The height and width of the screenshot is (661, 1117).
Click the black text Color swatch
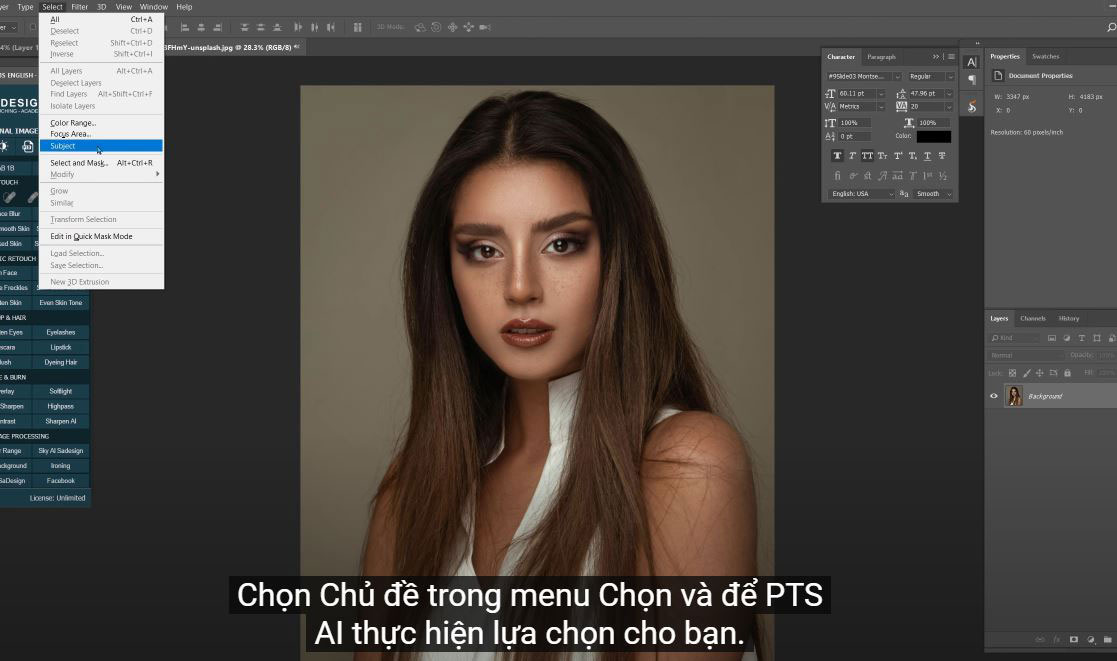tap(933, 136)
